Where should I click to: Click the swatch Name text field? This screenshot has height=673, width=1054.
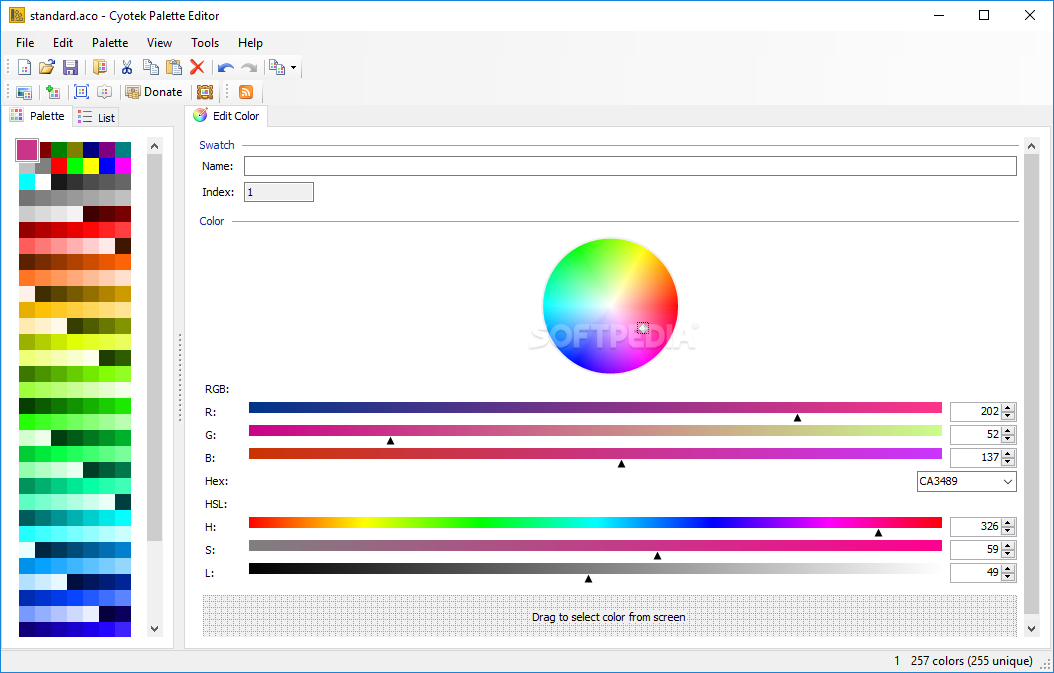630,166
